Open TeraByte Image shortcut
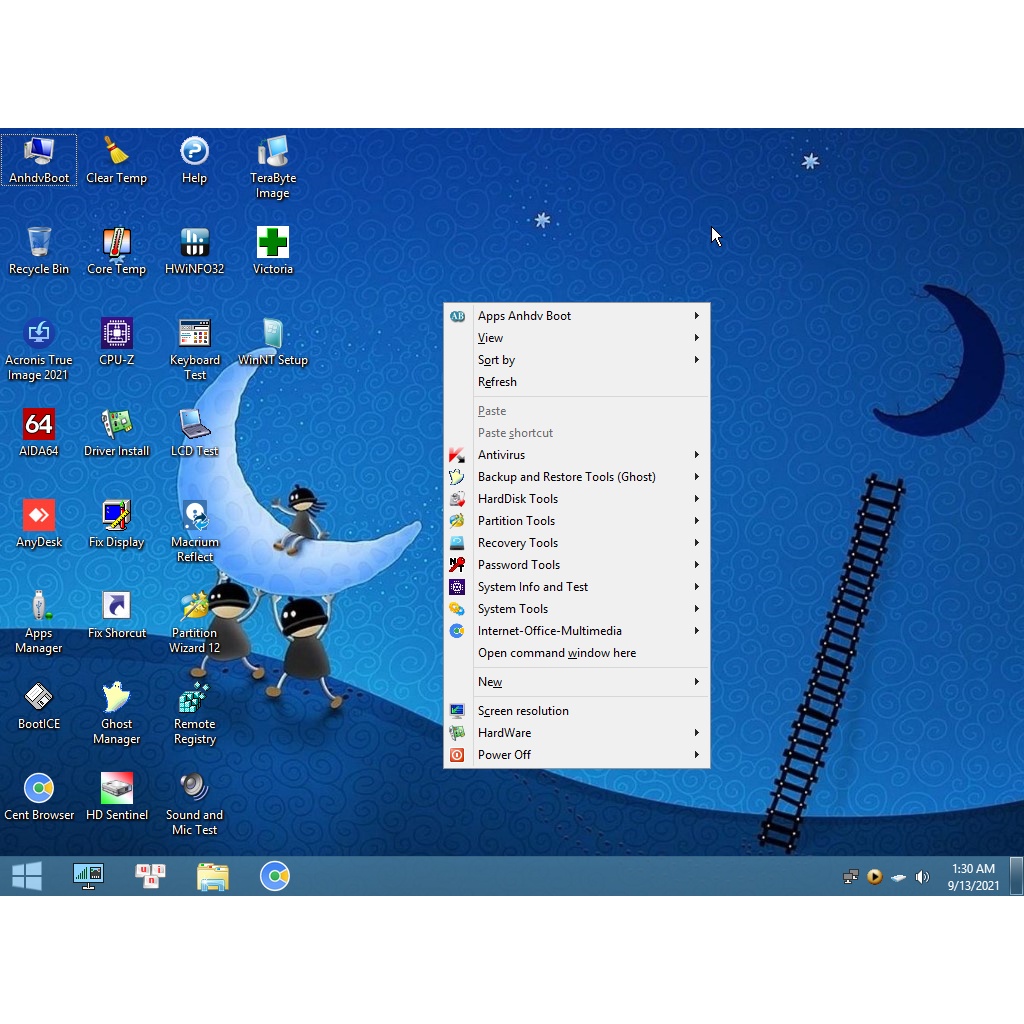The height and width of the screenshot is (1024, 1024). pyautogui.click(x=273, y=167)
